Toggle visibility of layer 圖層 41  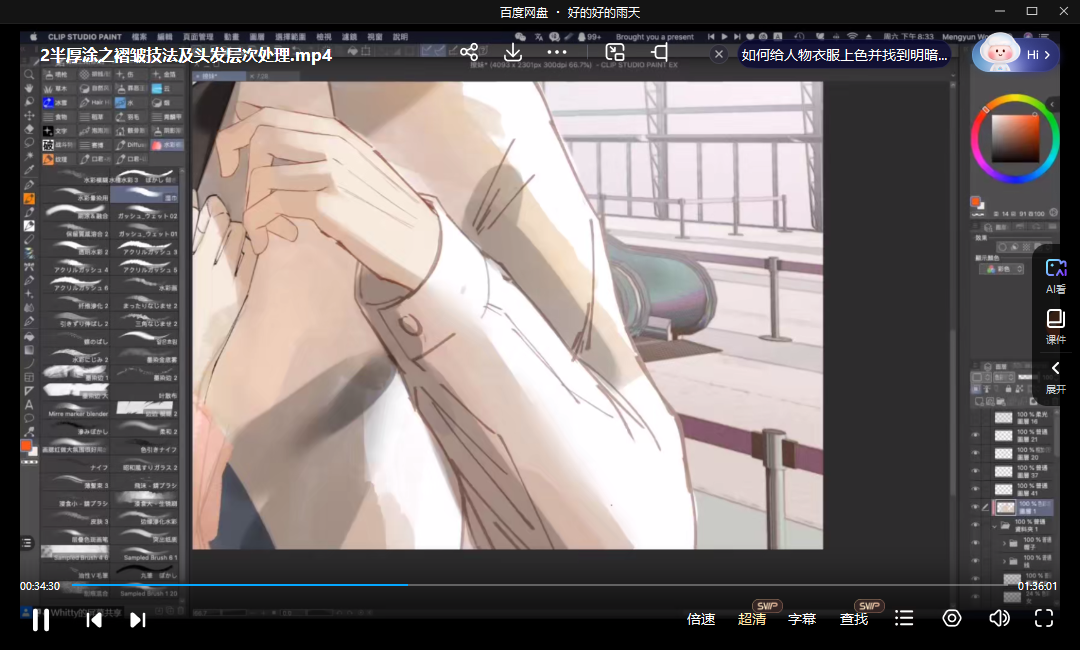pyautogui.click(x=975, y=489)
